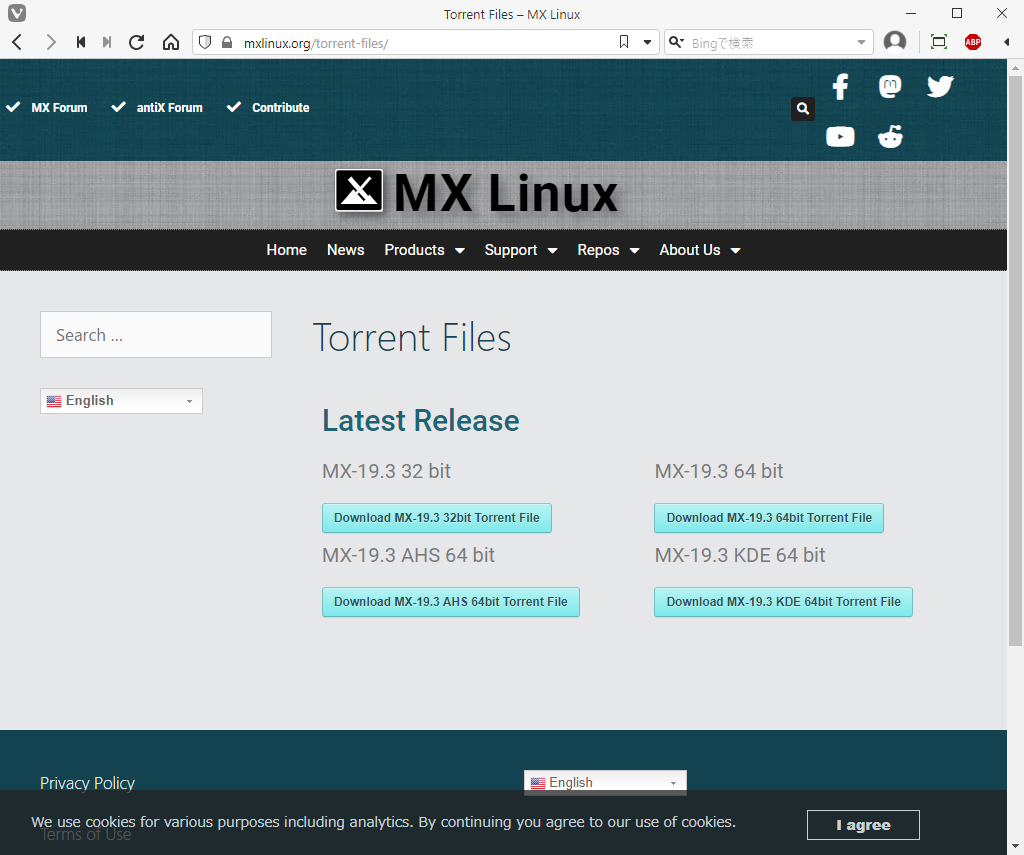Click the Latest Release heading
The width and height of the screenshot is (1024, 855).
pos(421,421)
